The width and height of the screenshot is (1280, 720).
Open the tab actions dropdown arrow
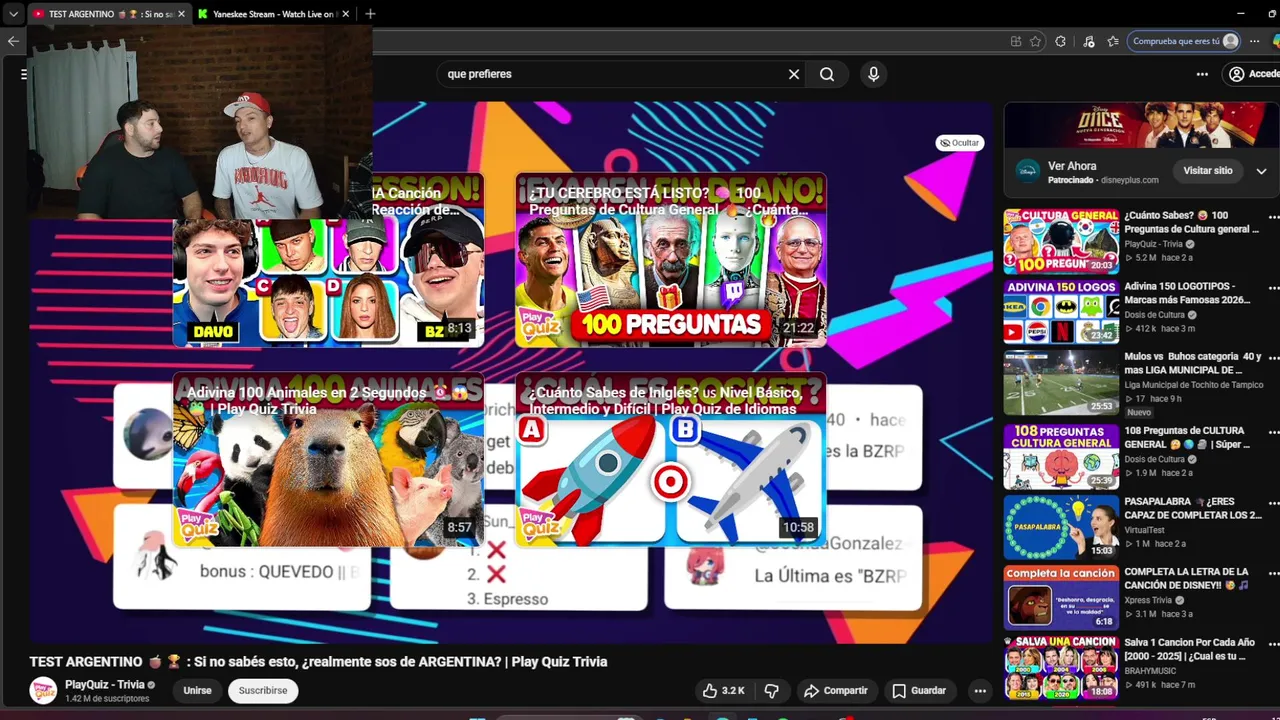(x=13, y=14)
